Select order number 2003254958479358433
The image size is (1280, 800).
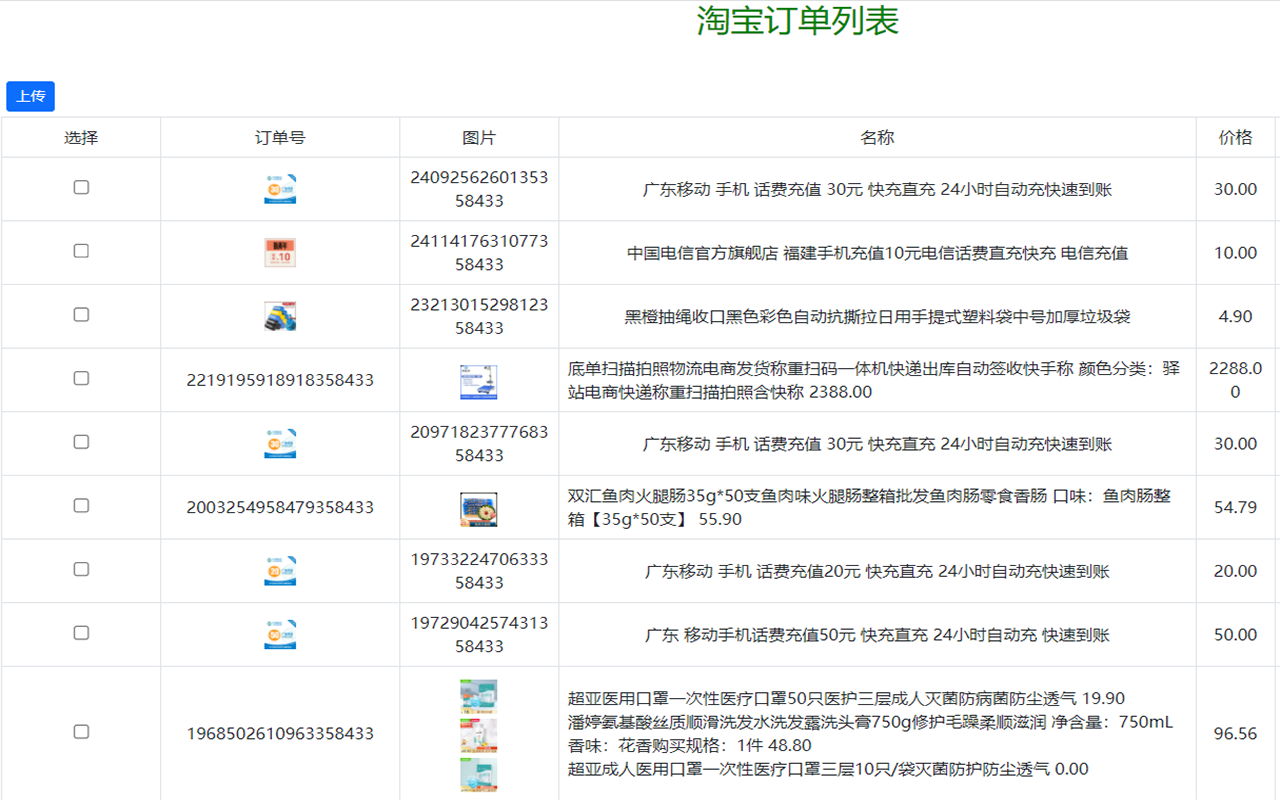click(280, 507)
